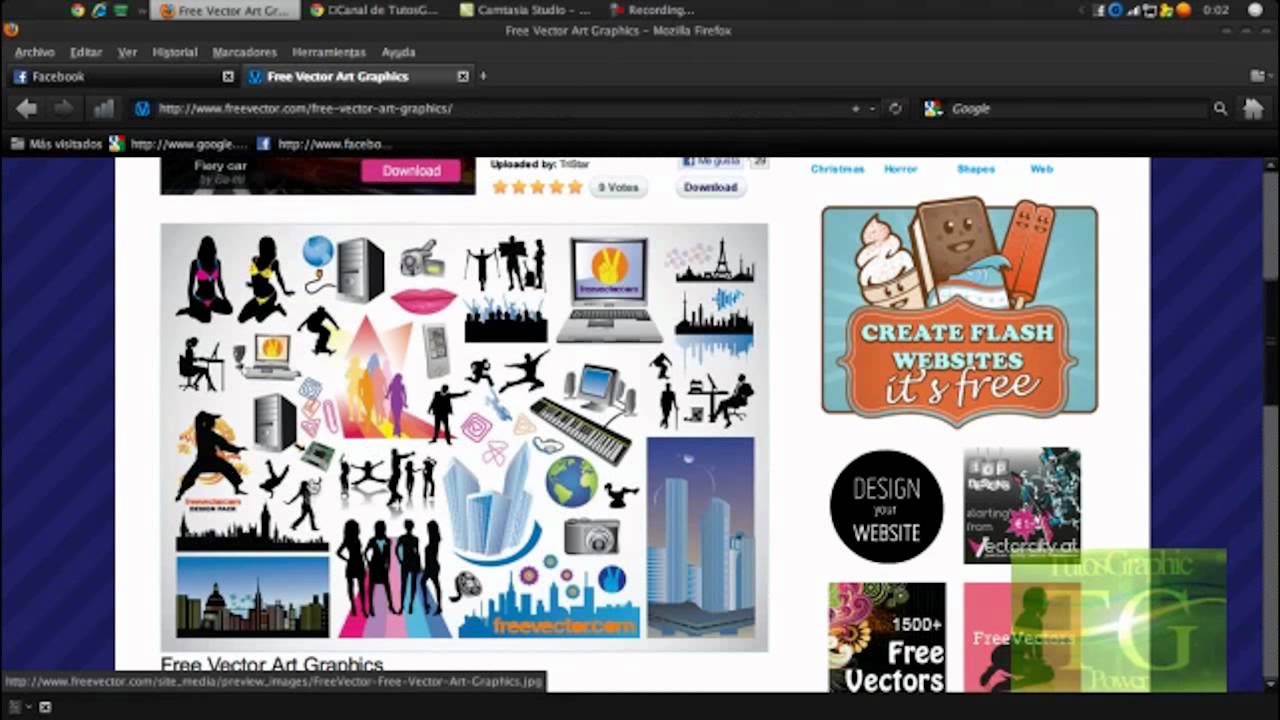Open the Archivo menu
The width and height of the screenshot is (1280, 720).
34,52
